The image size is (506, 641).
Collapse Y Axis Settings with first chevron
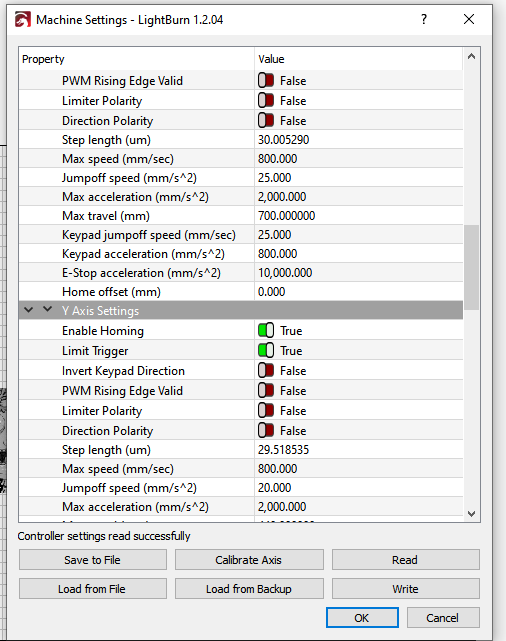[29, 310]
